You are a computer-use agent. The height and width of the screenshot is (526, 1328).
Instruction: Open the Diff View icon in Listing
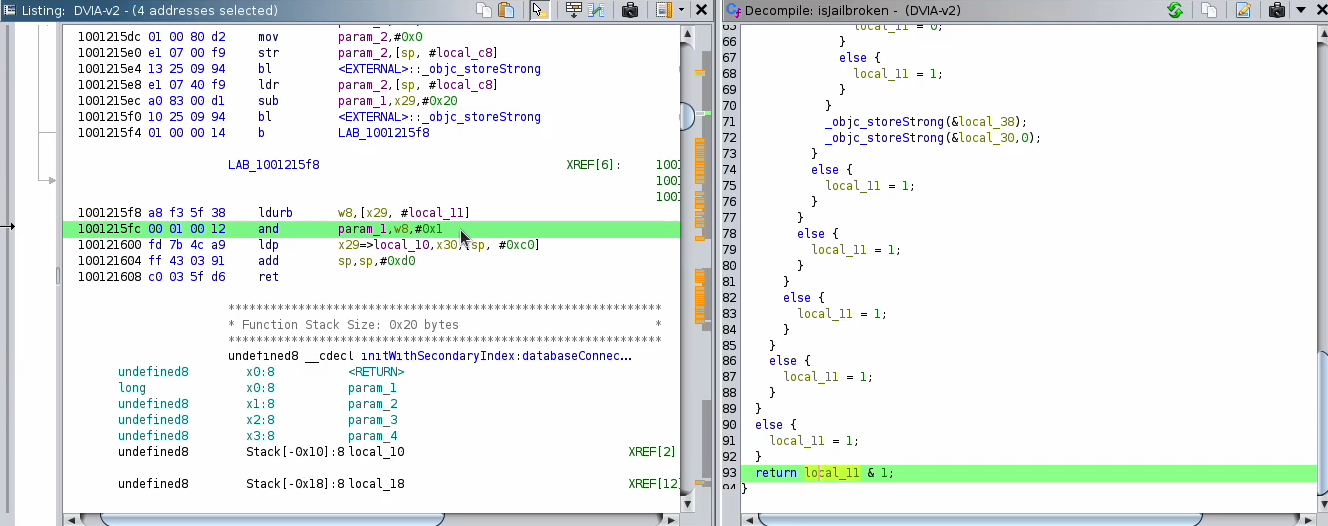[597, 10]
